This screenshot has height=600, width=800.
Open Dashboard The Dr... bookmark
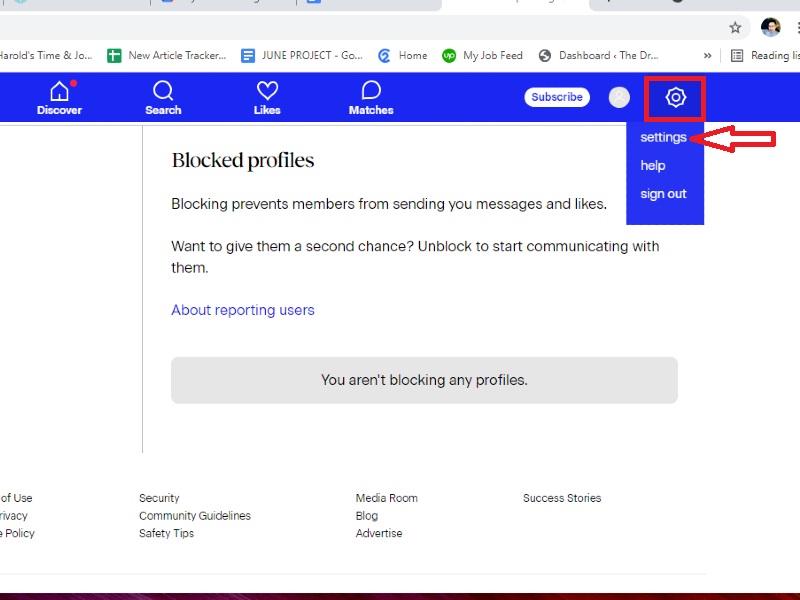pos(598,55)
